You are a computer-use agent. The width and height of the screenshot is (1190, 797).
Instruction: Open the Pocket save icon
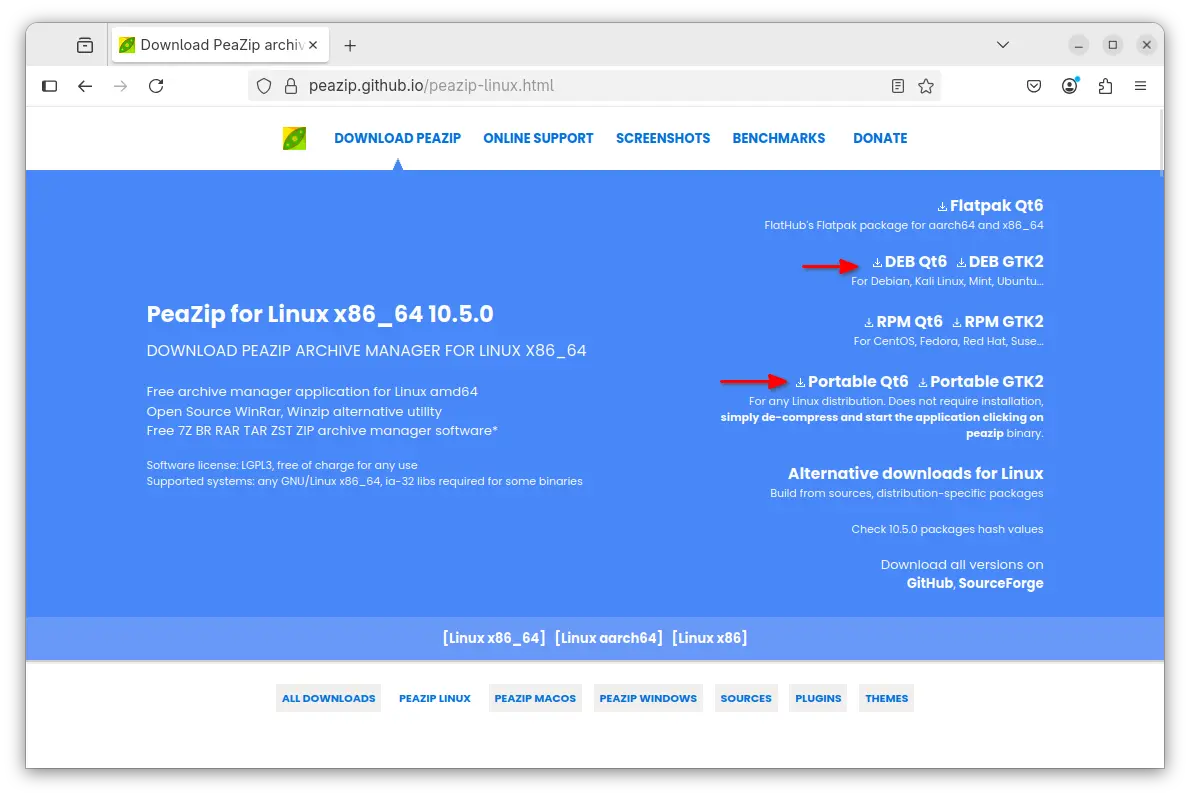coord(1034,86)
